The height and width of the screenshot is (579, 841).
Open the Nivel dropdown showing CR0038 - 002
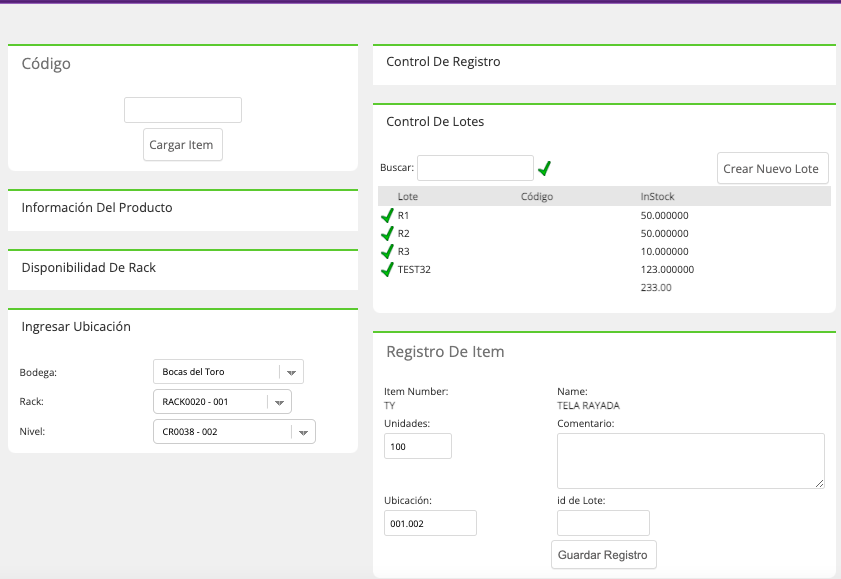234,432
